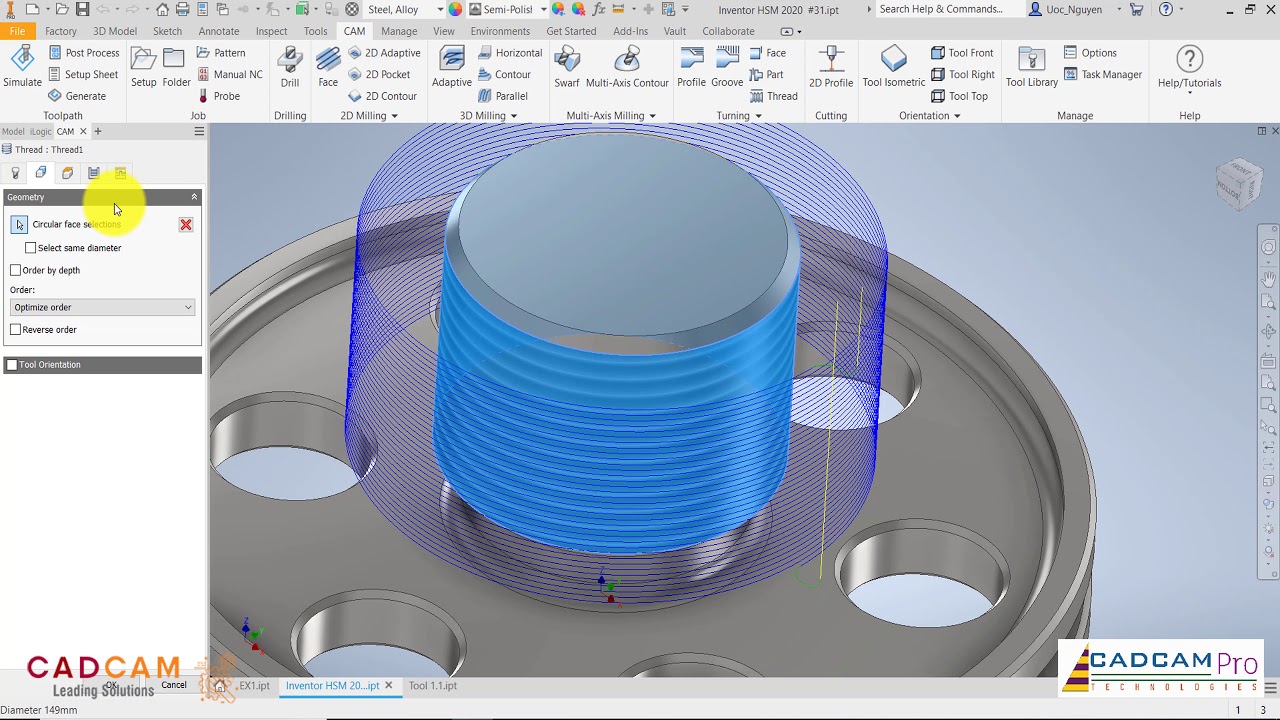This screenshot has width=1280, height=720.
Task: Enable the Tool Orientation checkbox
Action: (12, 365)
